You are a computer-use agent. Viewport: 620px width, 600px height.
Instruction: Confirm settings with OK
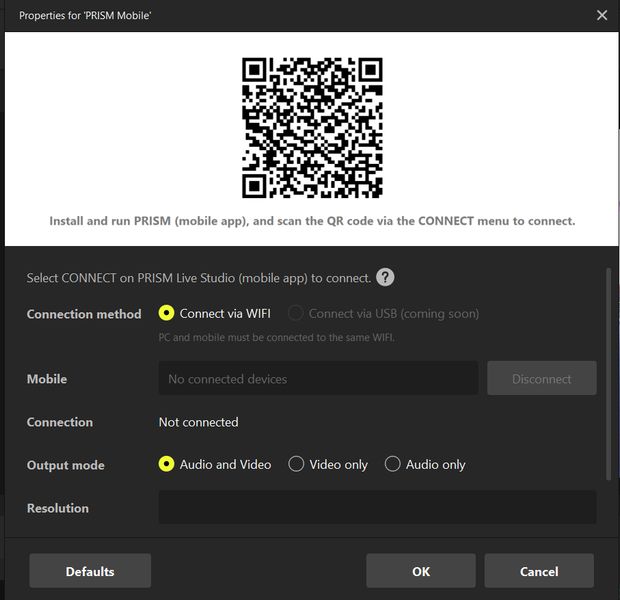click(x=421, y=571)
